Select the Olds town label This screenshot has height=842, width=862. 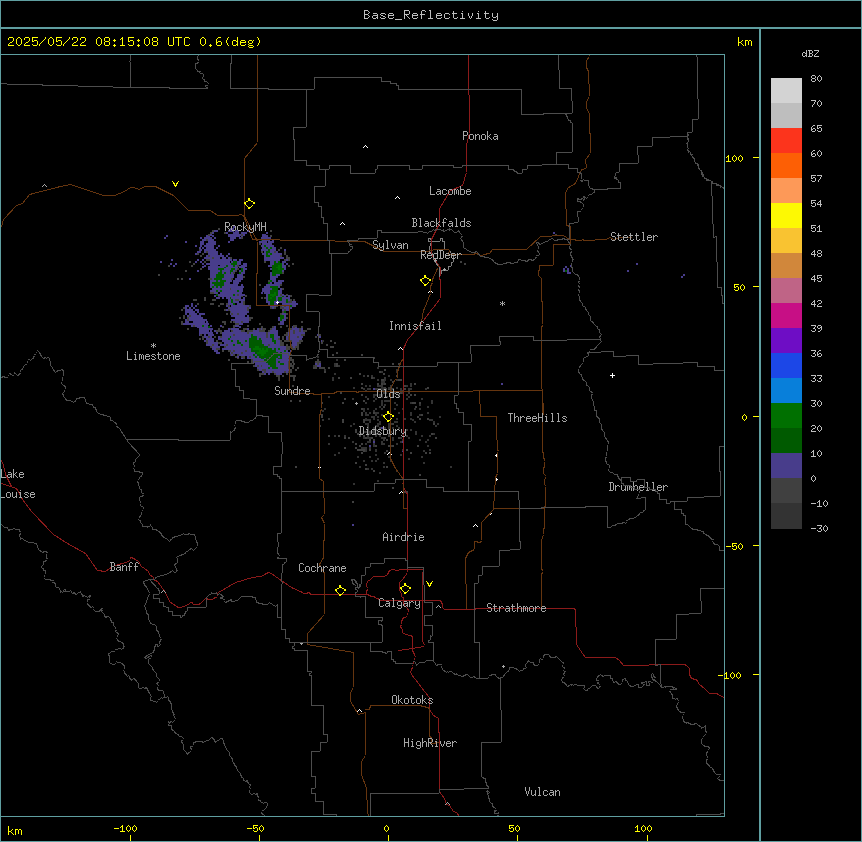coord(388,394)
